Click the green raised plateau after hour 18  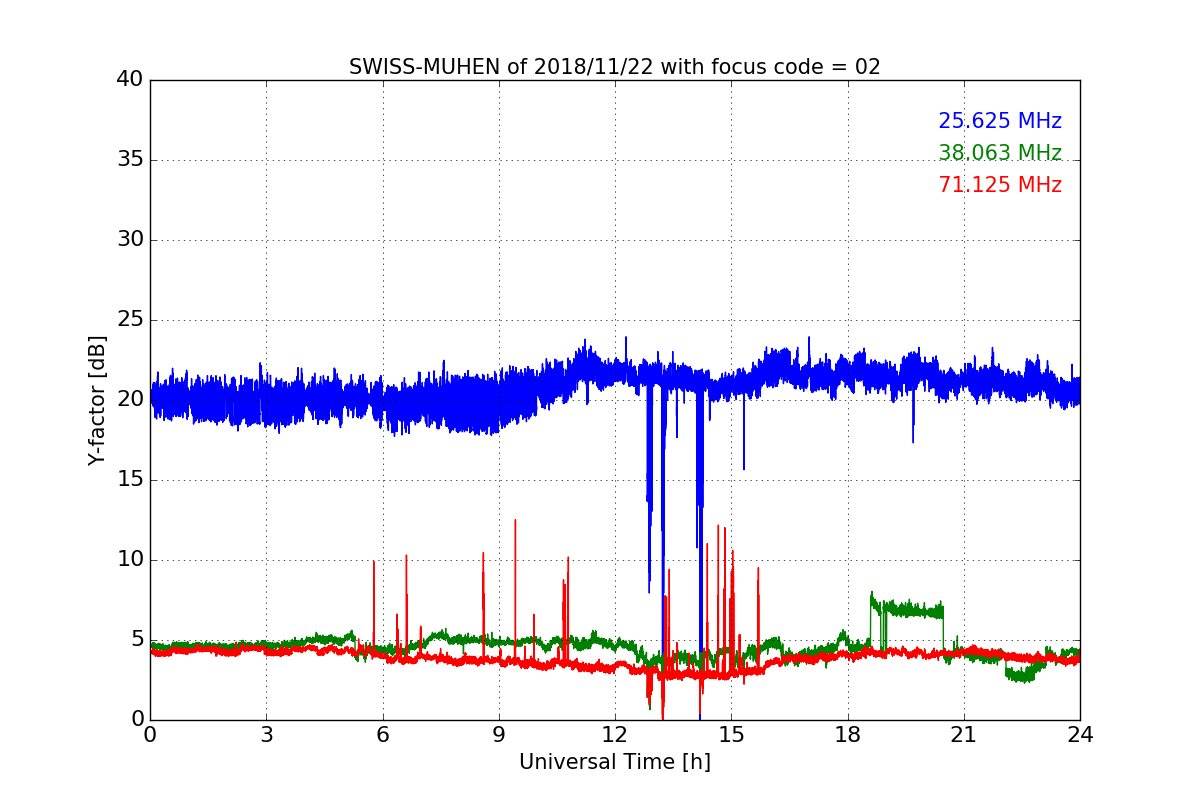tap(907, 608)
